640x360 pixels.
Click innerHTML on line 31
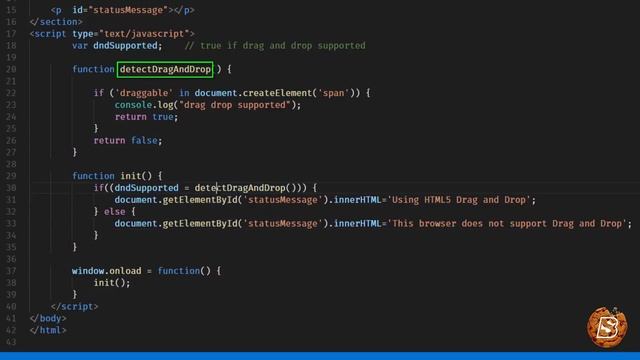(358, 200)
